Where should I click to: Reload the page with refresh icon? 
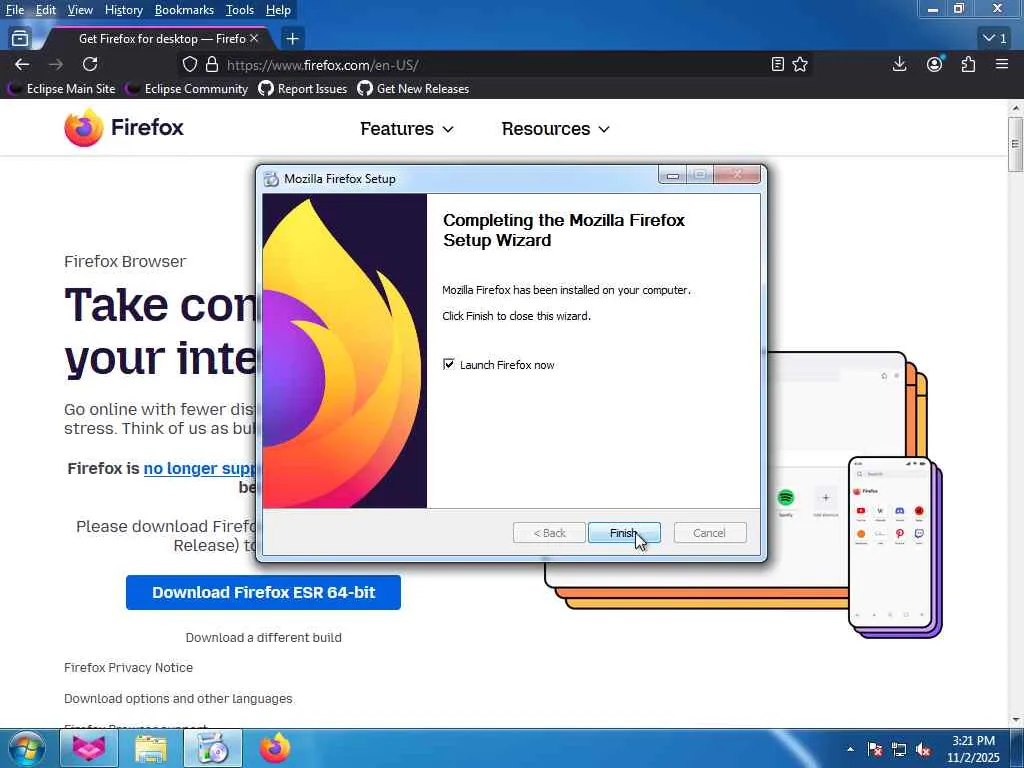coord(90,64)
